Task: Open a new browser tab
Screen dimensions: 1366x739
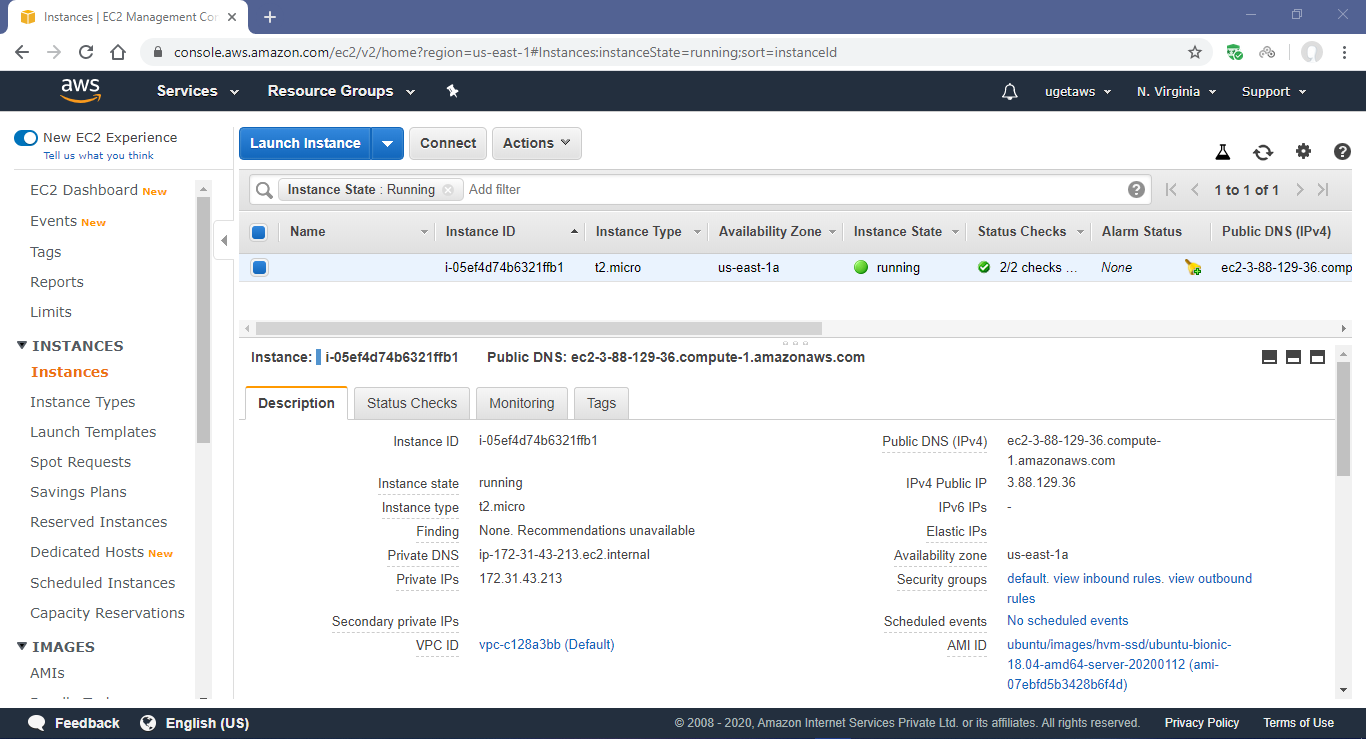Action: coord(269,17)
